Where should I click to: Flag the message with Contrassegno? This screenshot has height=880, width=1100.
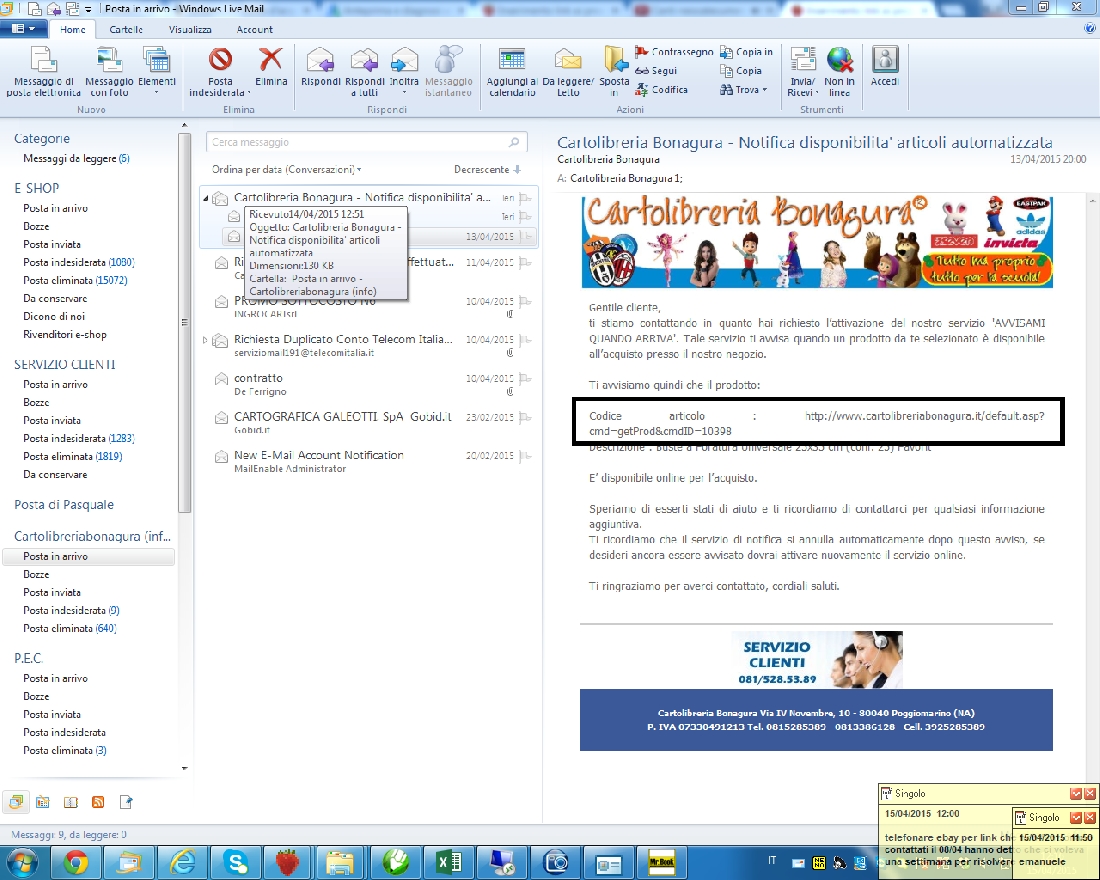click(673, 52)
